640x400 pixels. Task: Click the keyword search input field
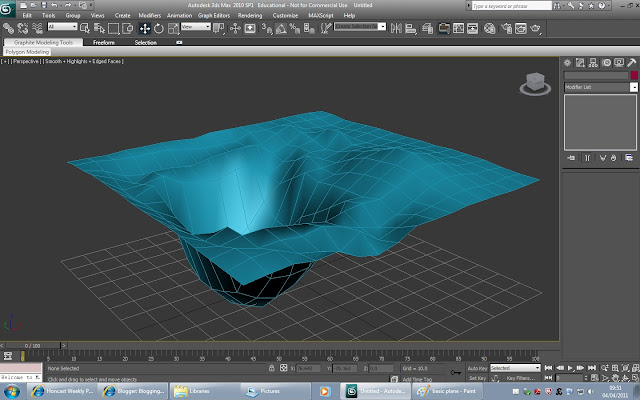511,6
